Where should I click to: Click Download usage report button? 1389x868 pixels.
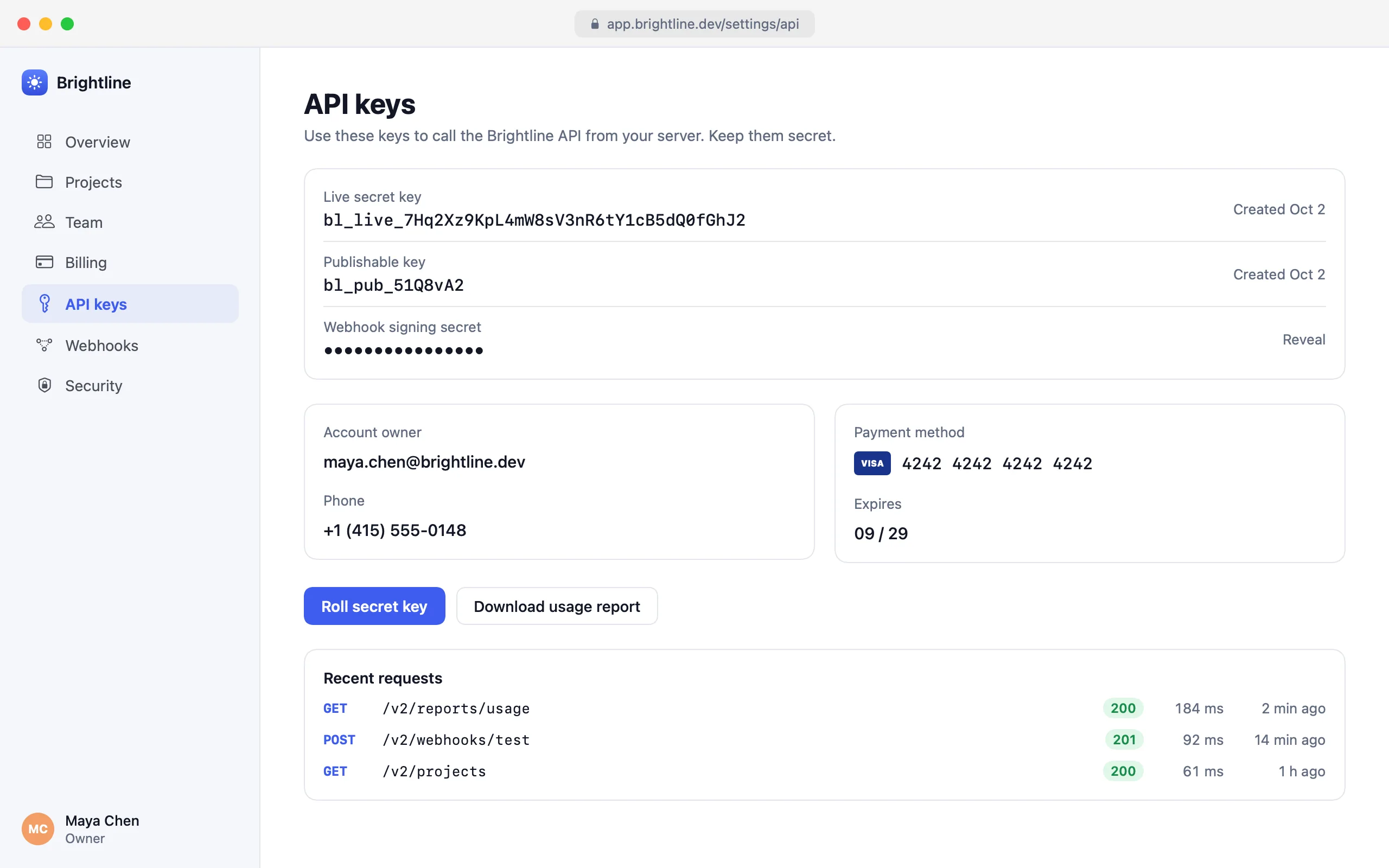tap(557, 606)
